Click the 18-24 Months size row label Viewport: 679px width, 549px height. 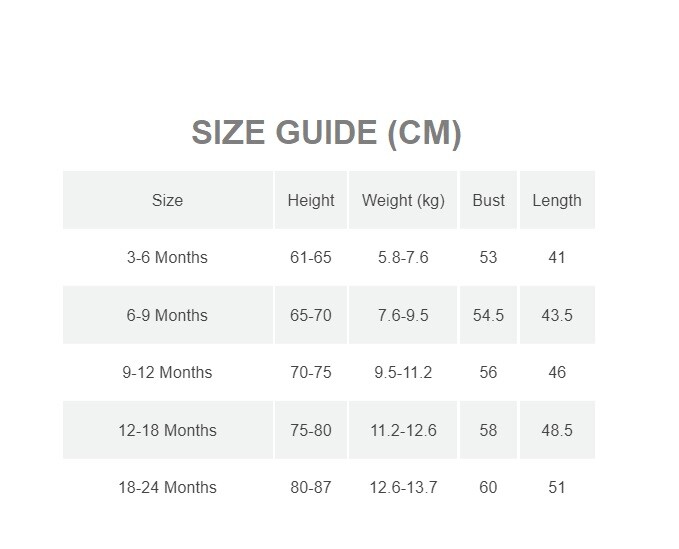(167, 487)
